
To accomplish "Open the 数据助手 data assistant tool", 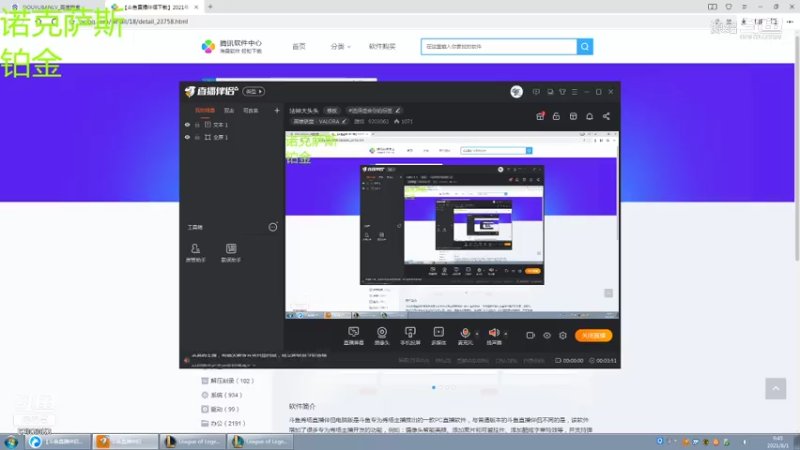I will click(x=231, y=253).
